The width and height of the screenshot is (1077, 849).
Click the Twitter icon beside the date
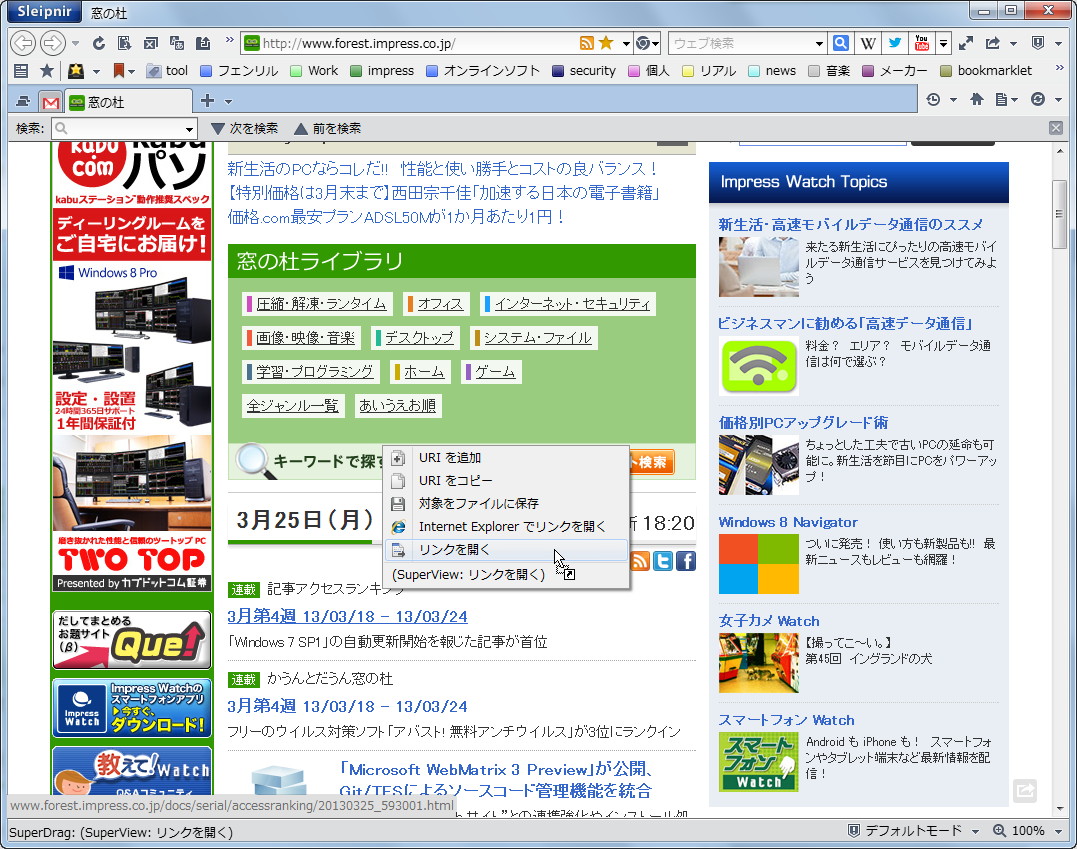pyautogui.click(x=663, y=561)
